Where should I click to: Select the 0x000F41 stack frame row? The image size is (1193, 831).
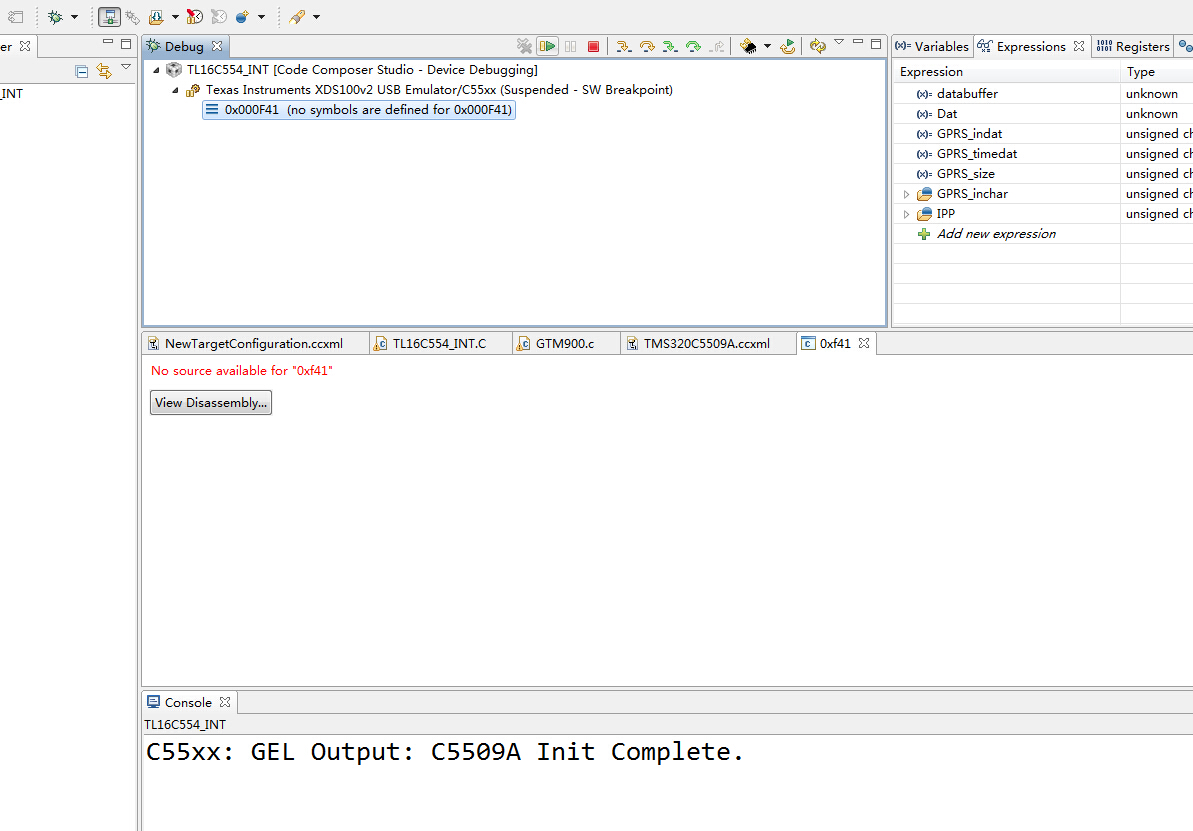click(359, 110)
